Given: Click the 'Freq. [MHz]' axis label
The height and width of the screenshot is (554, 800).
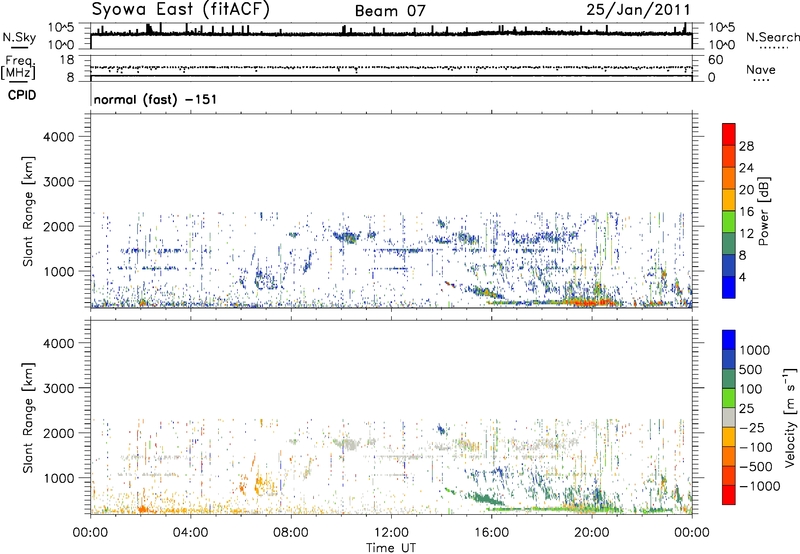Looking at the screenshot, I should click(18, 67).
